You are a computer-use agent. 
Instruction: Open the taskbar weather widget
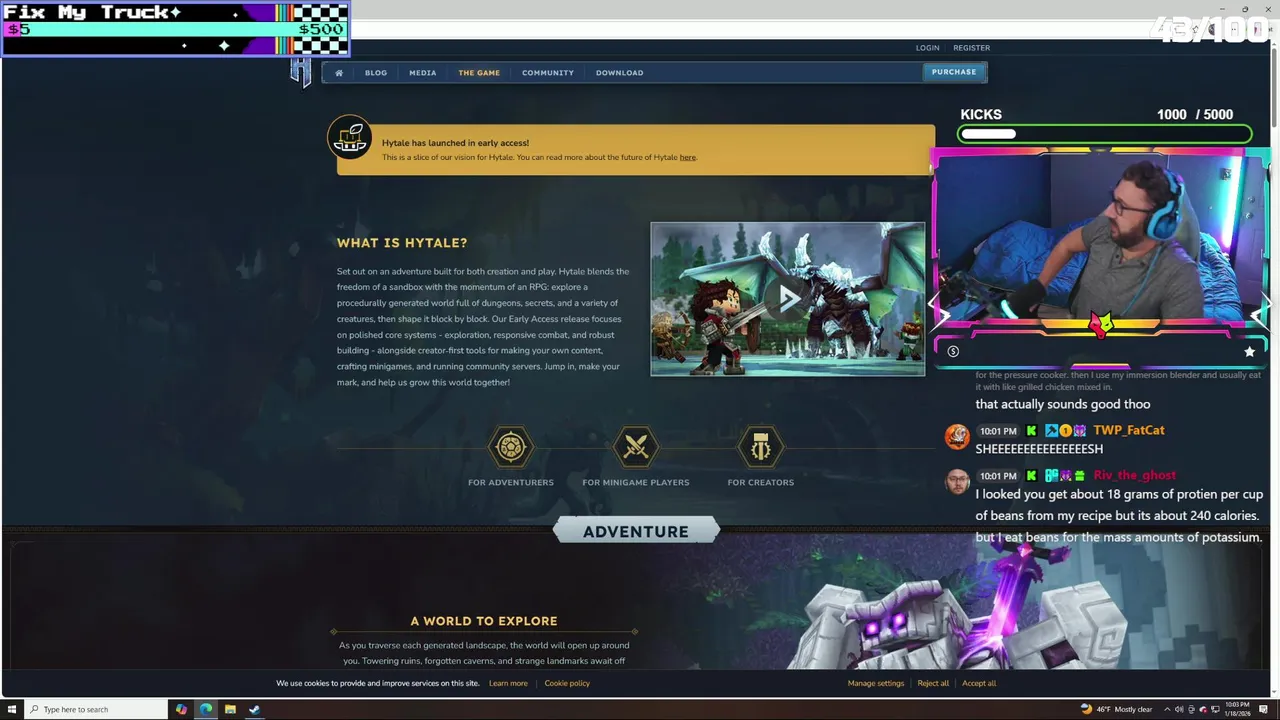(1116, 709)
